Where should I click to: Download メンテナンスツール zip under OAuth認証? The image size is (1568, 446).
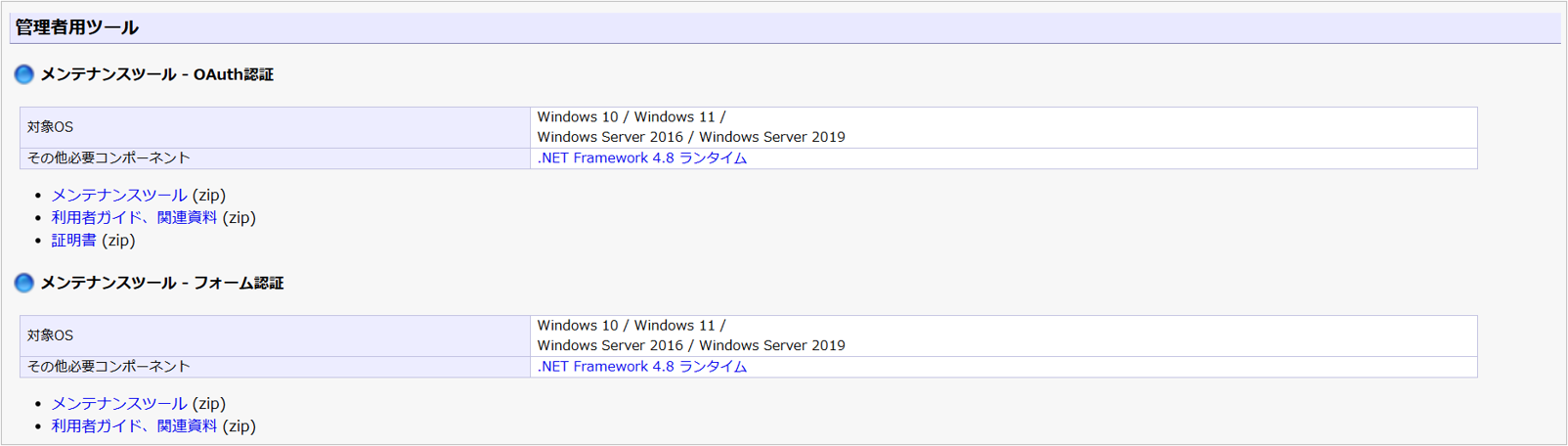coord(118,196)
